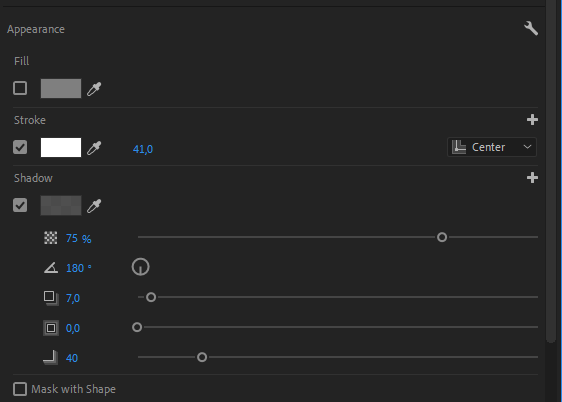The width and height of the screenshot is (562, 402).
Task: Enable the Fill checkbox
Action: pos(20,88)
